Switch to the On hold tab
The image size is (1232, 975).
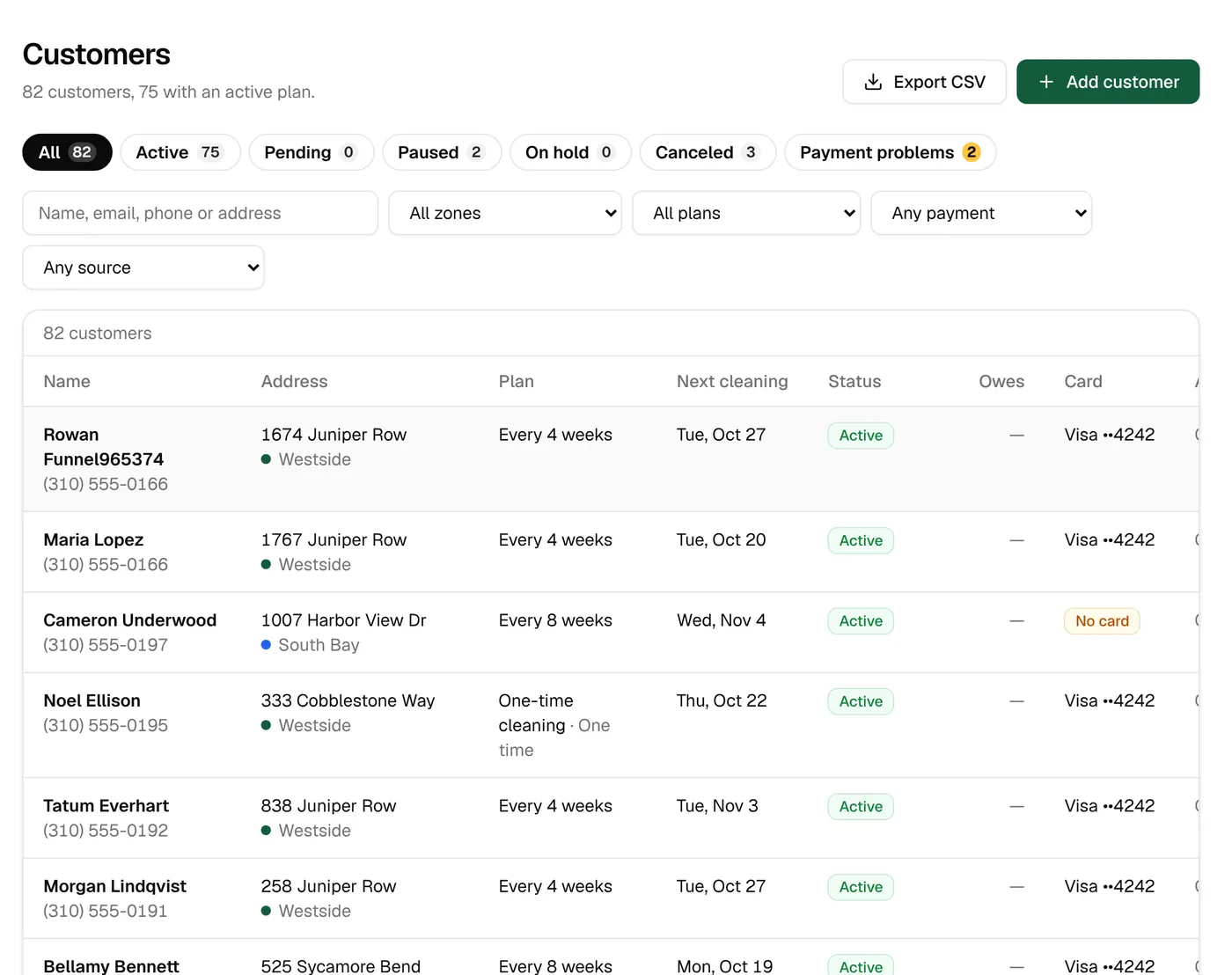click(570, 152)
